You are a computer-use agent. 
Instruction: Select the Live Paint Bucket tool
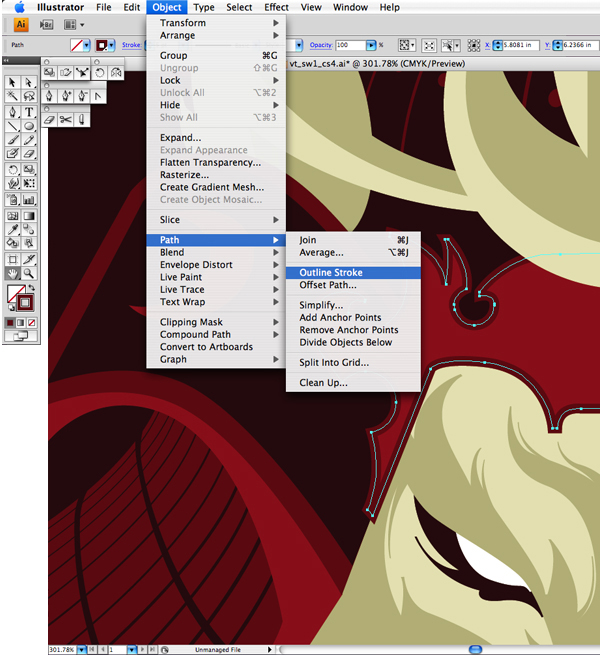pos(12,243)
